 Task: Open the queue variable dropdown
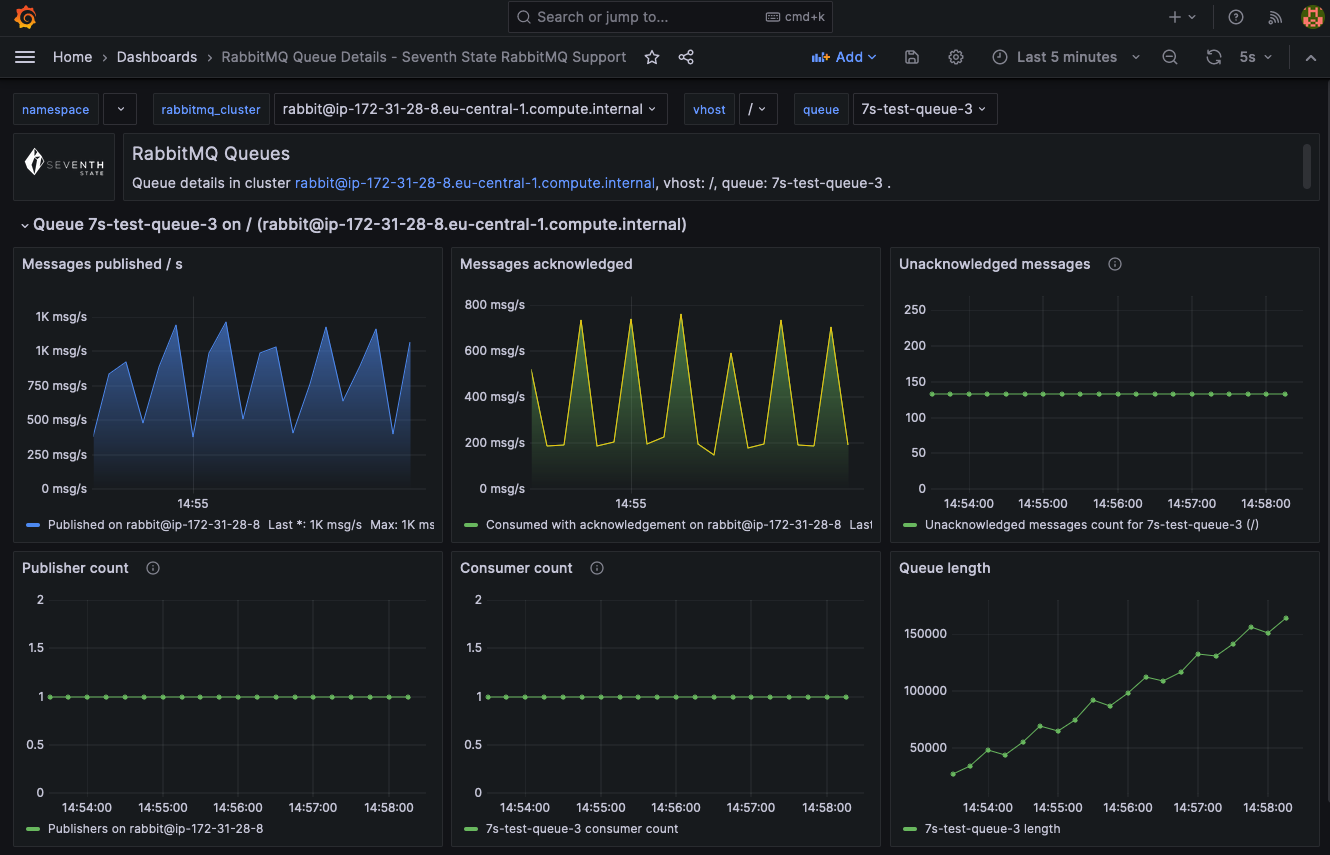point(924,109)
